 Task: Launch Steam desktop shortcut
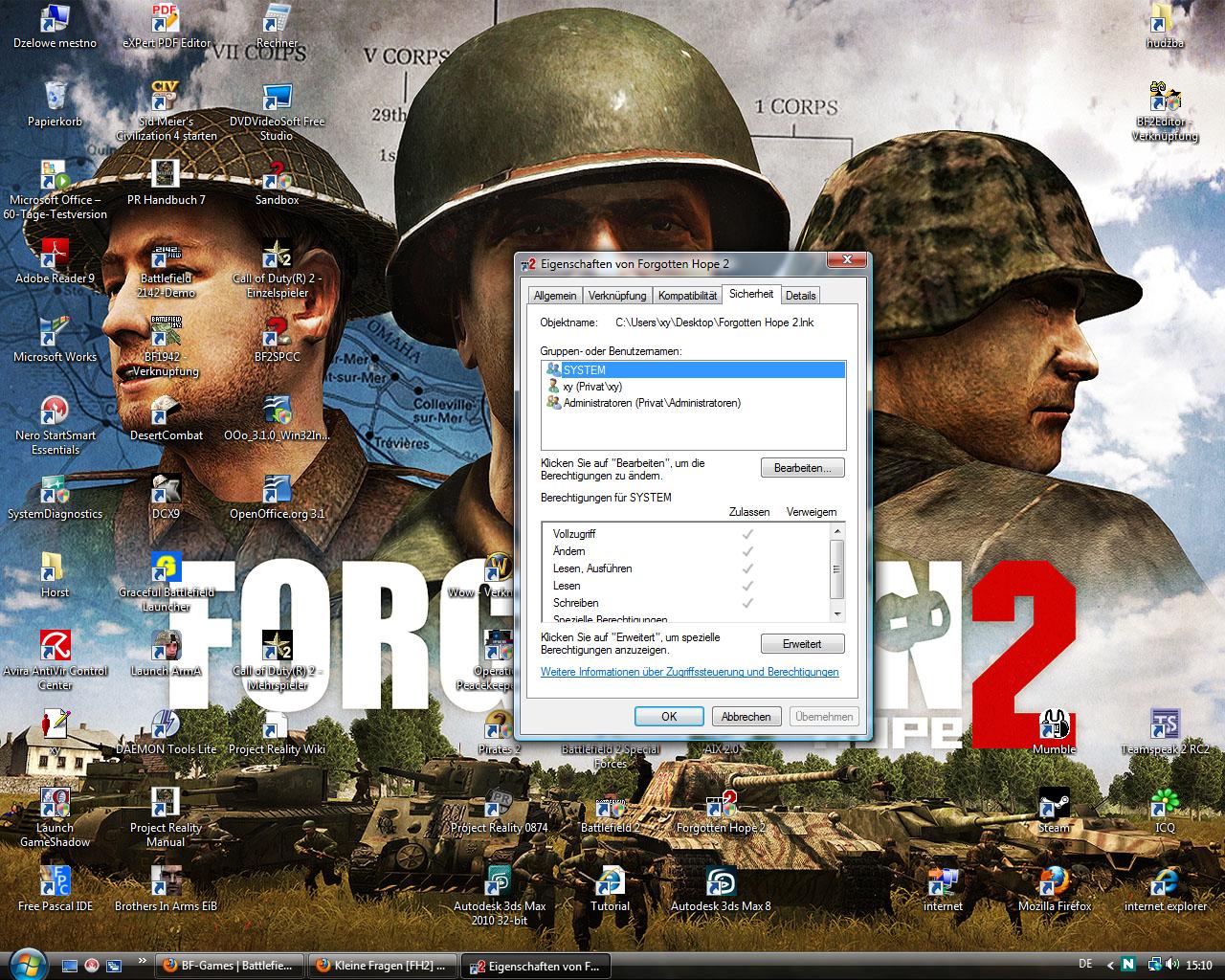pyautogui.click(x=1054, y=811)
